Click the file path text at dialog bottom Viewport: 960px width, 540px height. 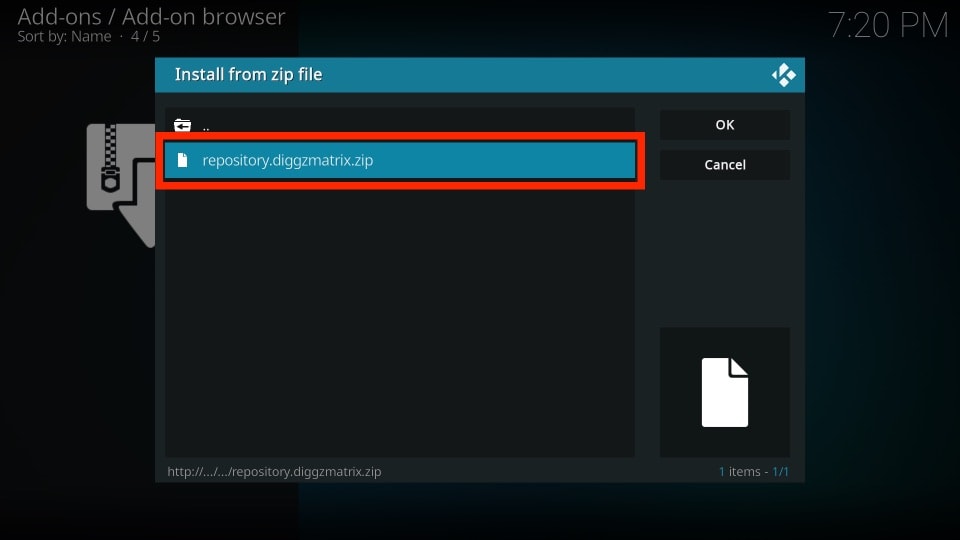pos(274,471)
